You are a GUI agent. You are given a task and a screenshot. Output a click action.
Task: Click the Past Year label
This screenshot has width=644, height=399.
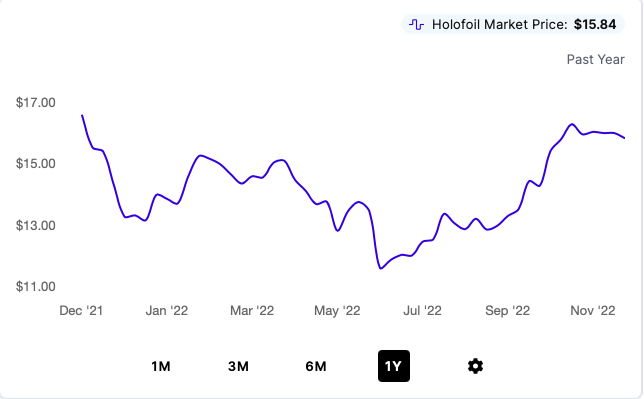pos(596,60)
